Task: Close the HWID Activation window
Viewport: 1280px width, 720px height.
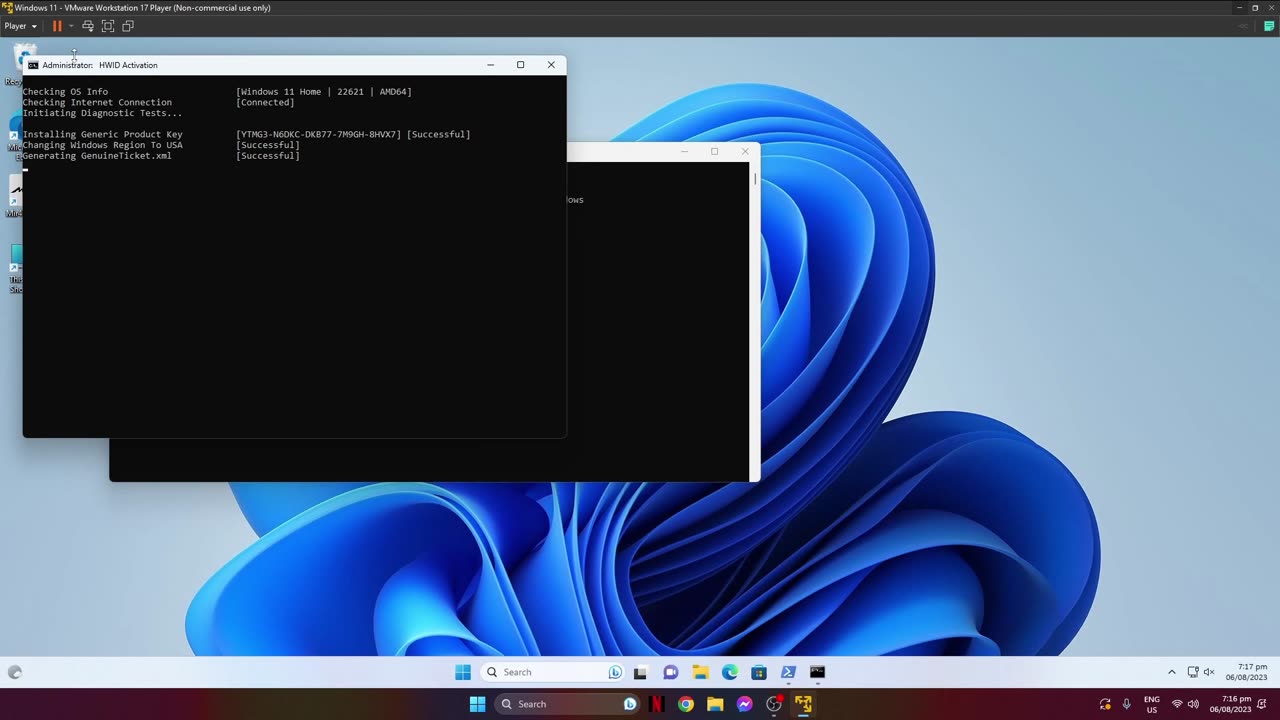Action: pyautogui.click(x=551, y=65)
